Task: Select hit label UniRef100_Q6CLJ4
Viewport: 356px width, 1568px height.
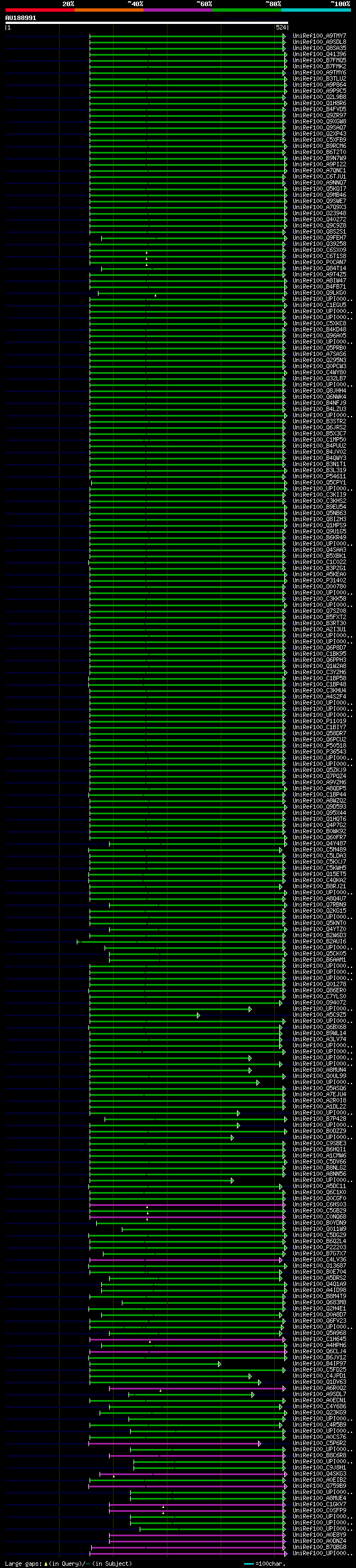Action: tap(319, 1351)
